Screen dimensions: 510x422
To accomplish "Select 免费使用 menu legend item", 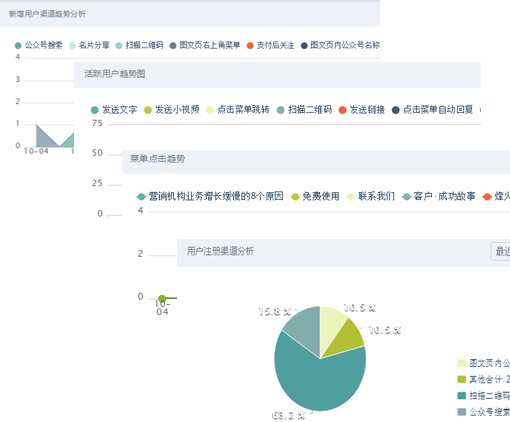I will pos(315,196).
